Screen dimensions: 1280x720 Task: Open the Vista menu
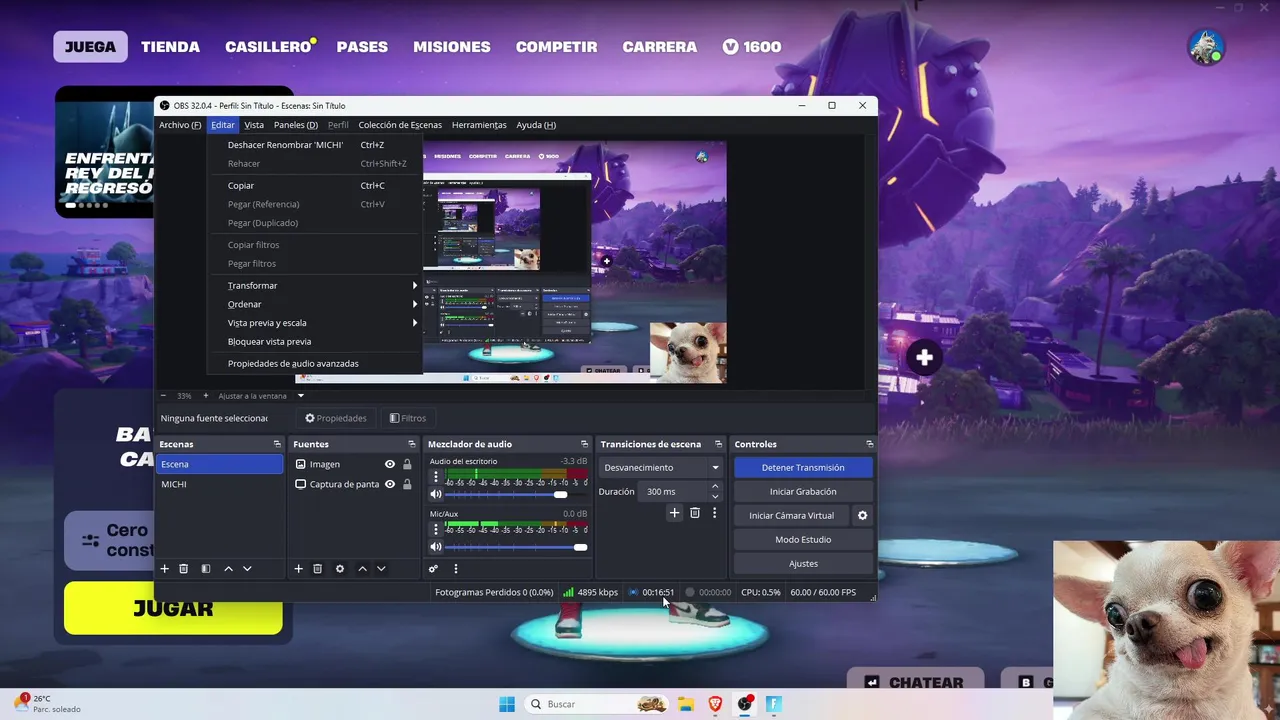click(254, 125)
